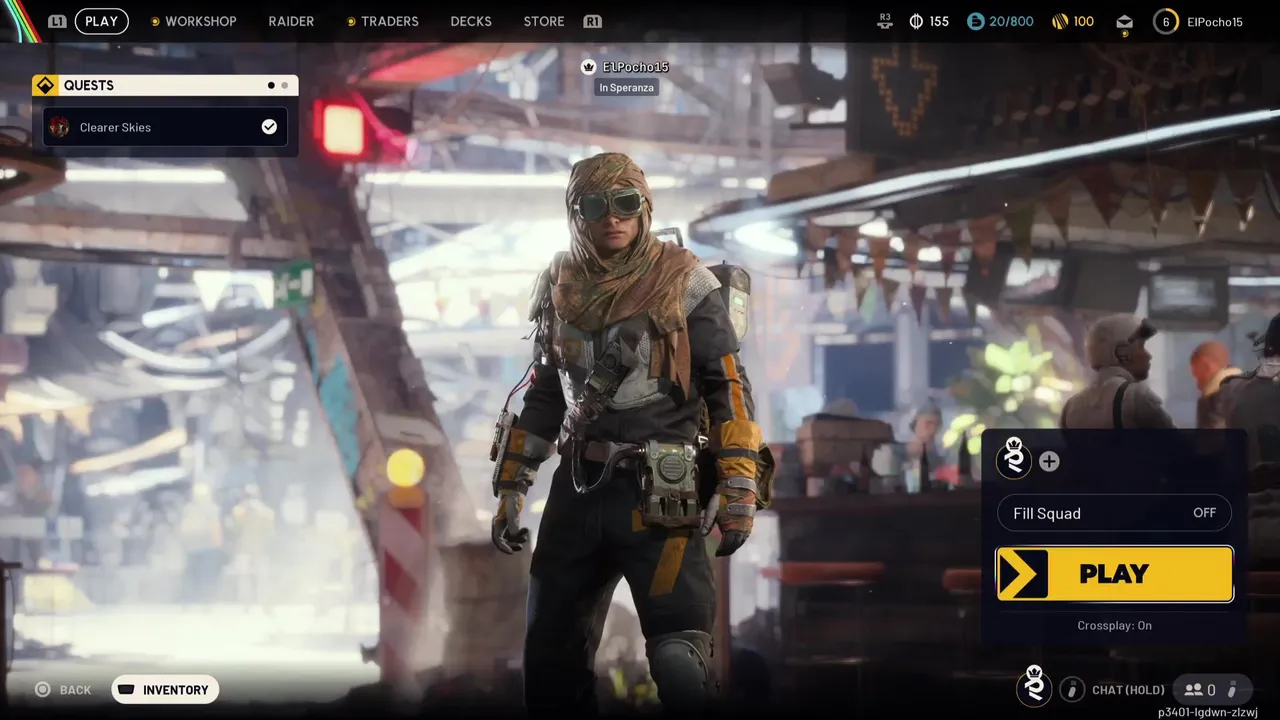Image resolution: width=1280 pixels, height=720 pixels.
Task: Open the PLAY tab in top navigation
Action: (x=101, y=21)
